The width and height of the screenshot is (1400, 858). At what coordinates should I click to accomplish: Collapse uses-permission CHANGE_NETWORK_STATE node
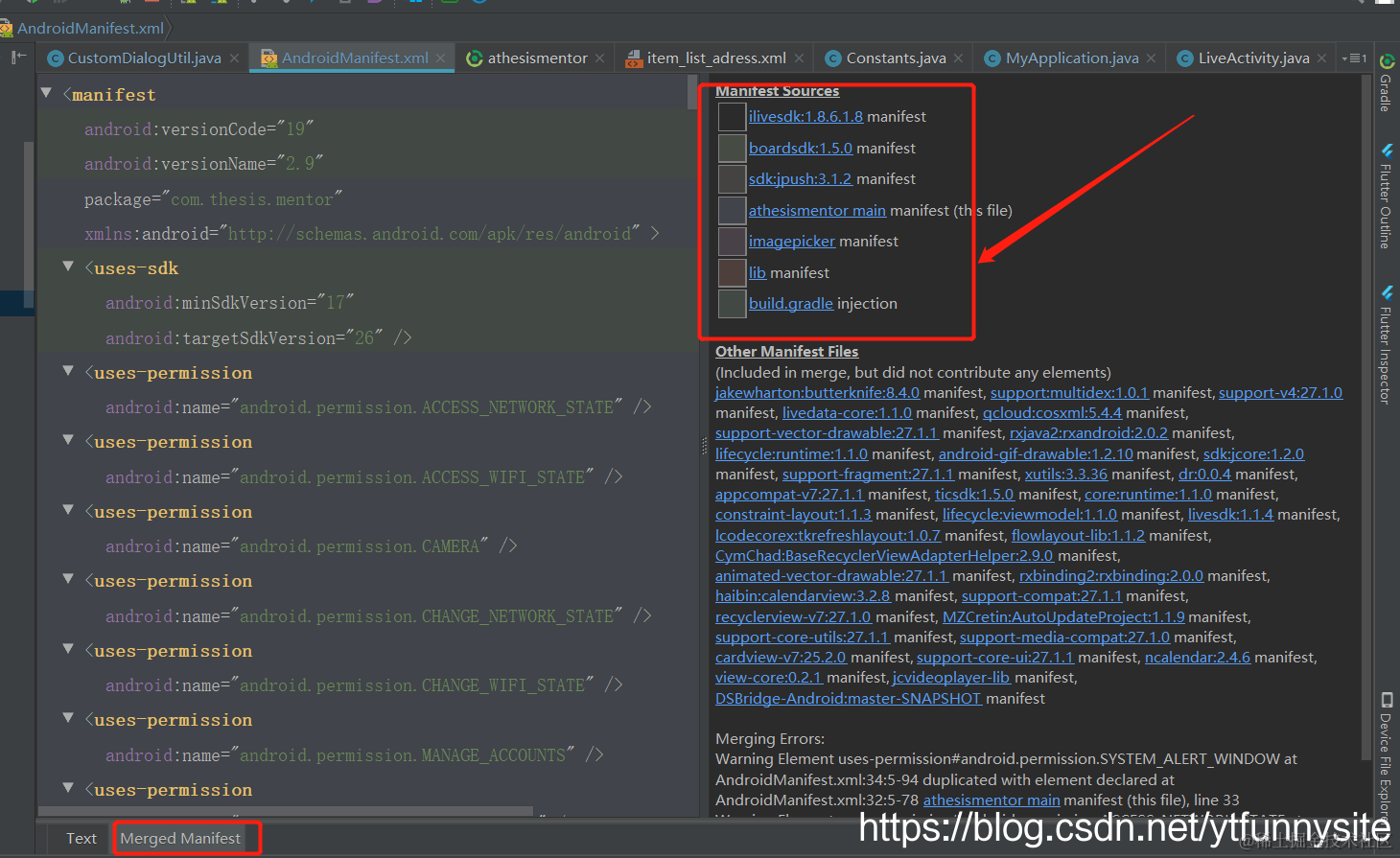[68, 578]
